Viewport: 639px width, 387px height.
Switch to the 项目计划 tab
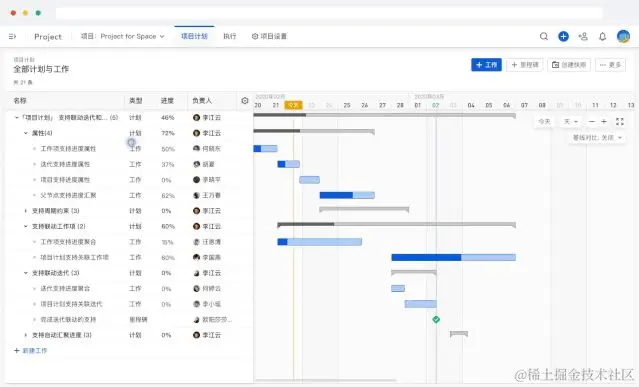194,36
